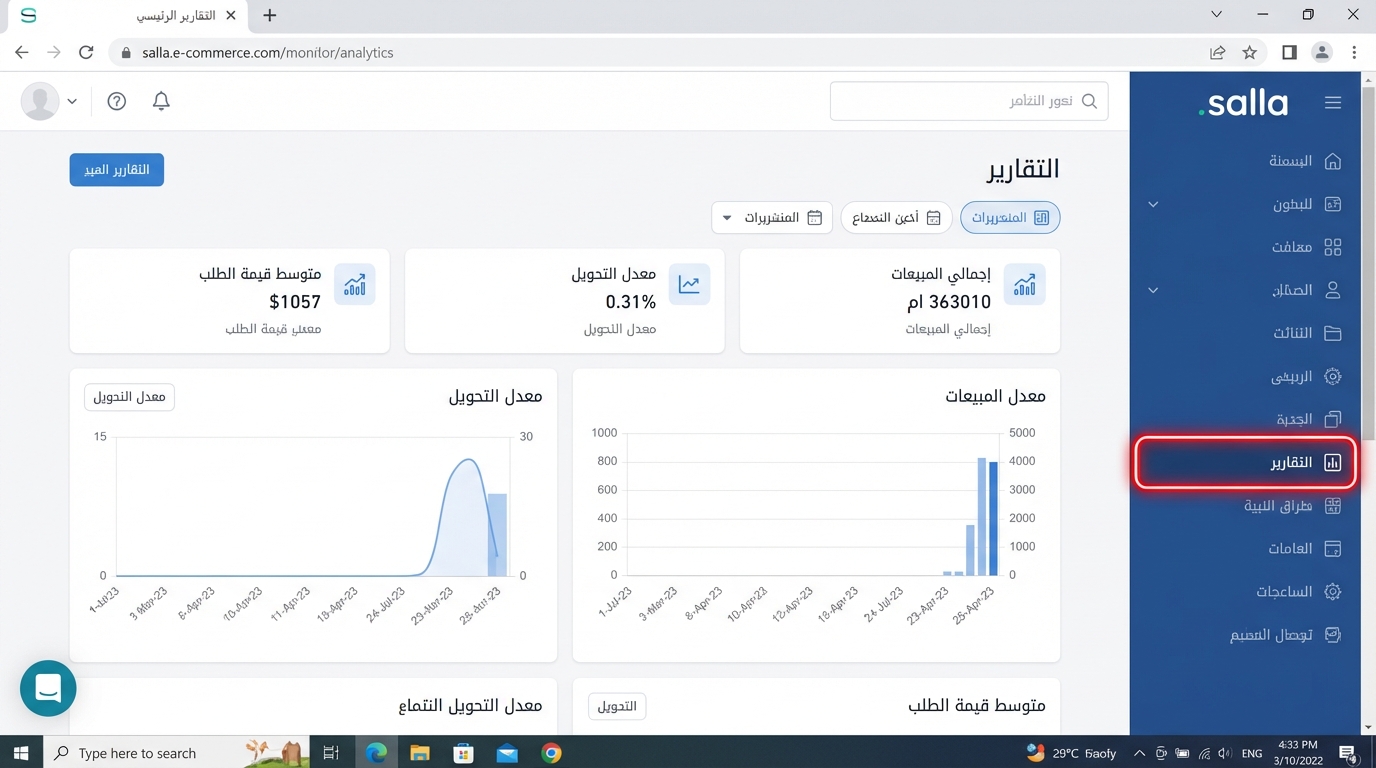
Task: Click the .salla logo
Action: pyautogui.click(x=1242, y=101)
